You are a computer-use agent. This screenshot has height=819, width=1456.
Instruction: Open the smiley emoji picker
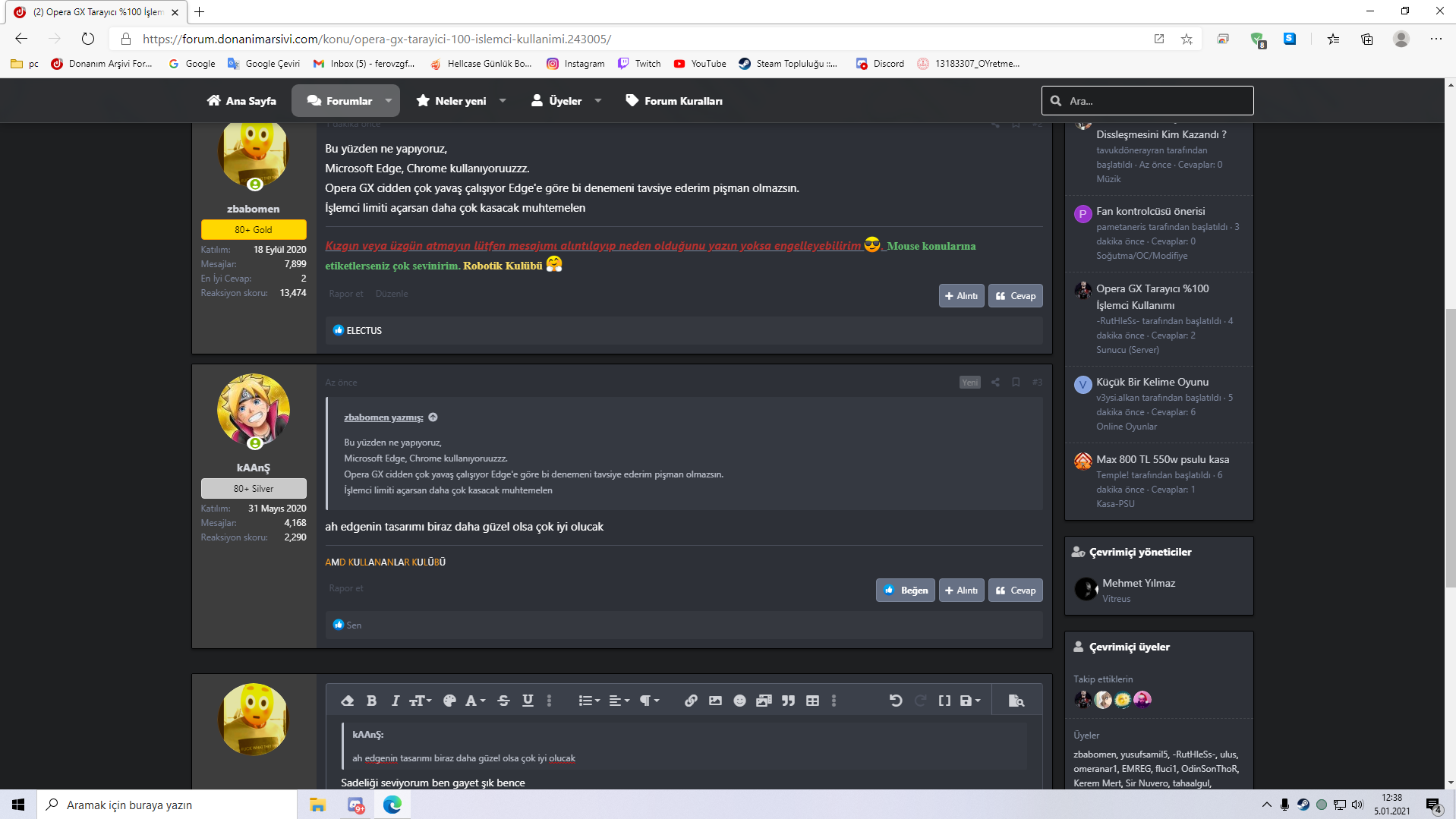739,701
